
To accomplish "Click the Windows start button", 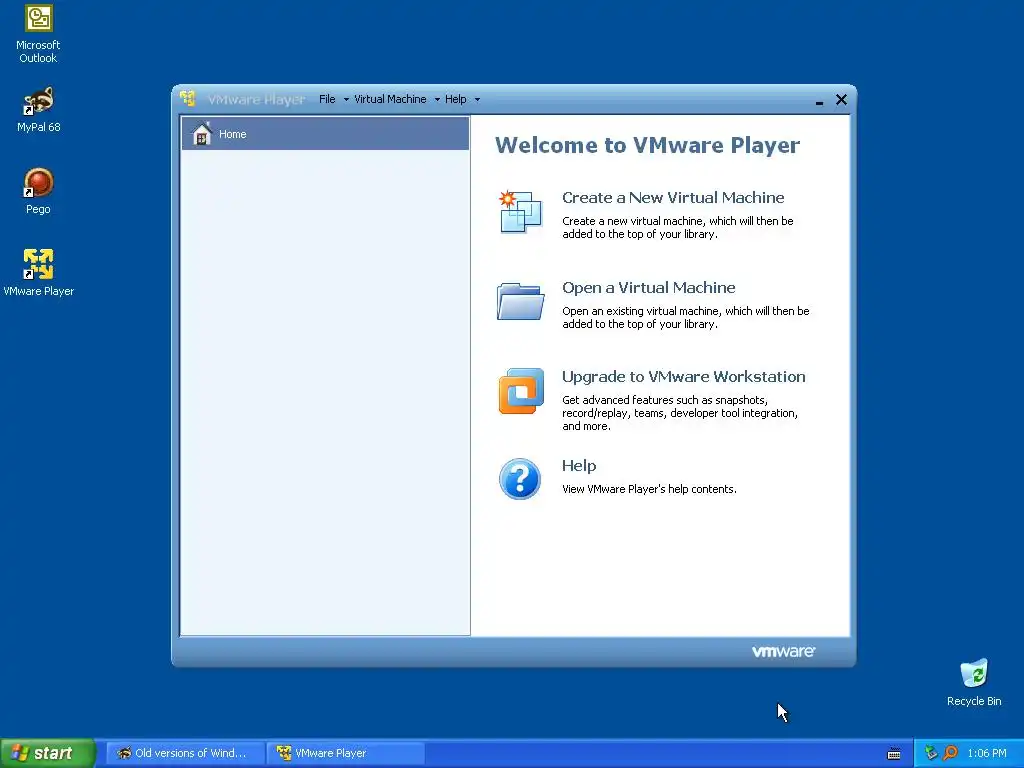I will click(x=48, y=753).
